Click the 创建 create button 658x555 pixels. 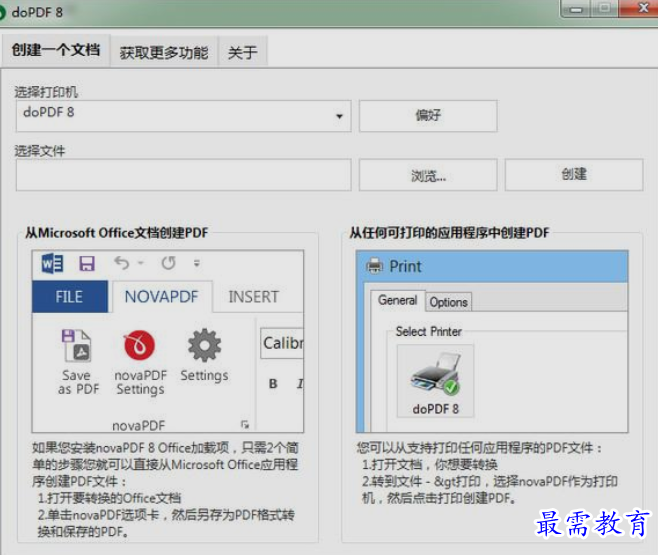coord(574,175)
